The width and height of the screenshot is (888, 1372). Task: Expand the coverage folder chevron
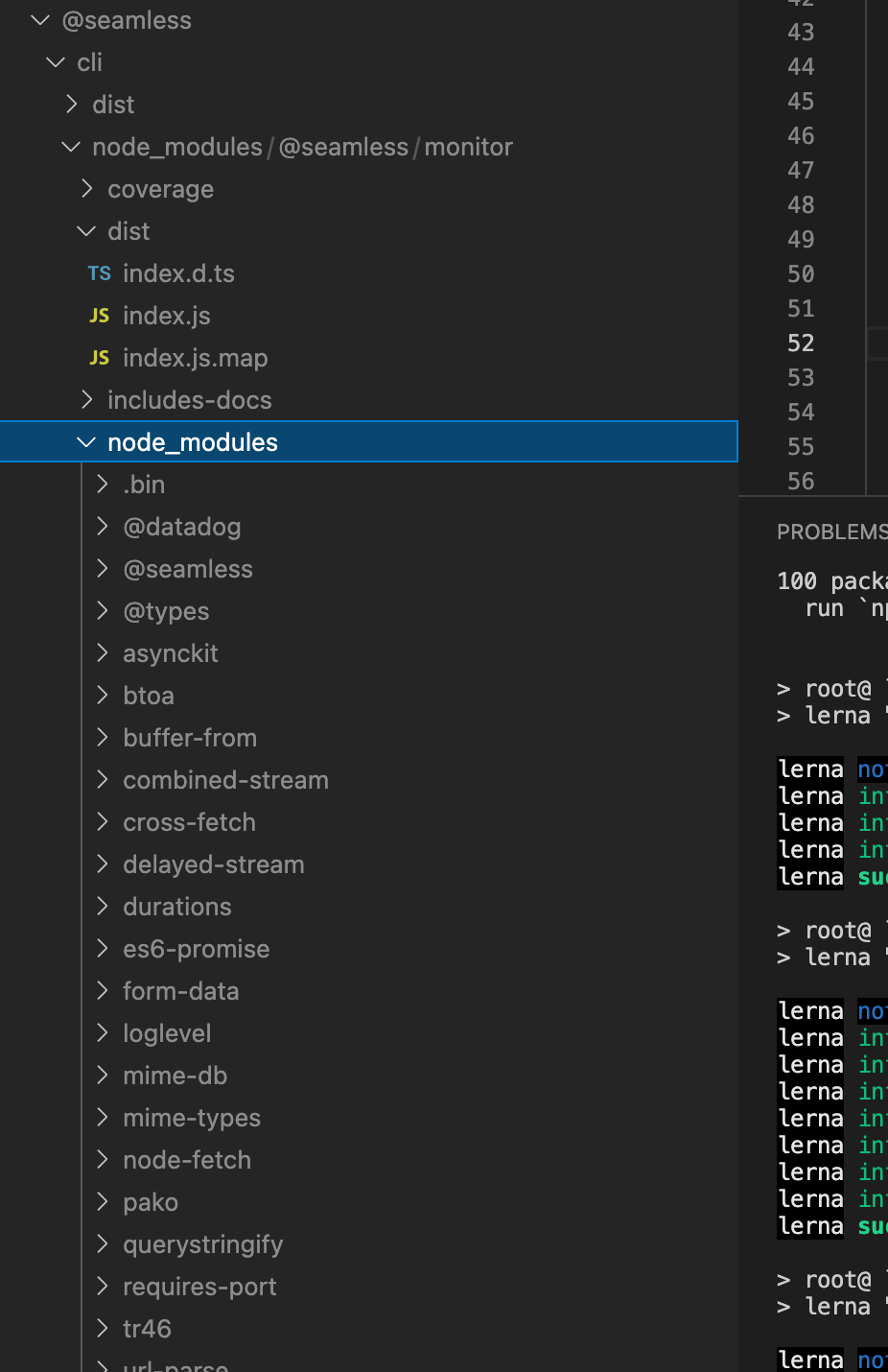(86, 189)
